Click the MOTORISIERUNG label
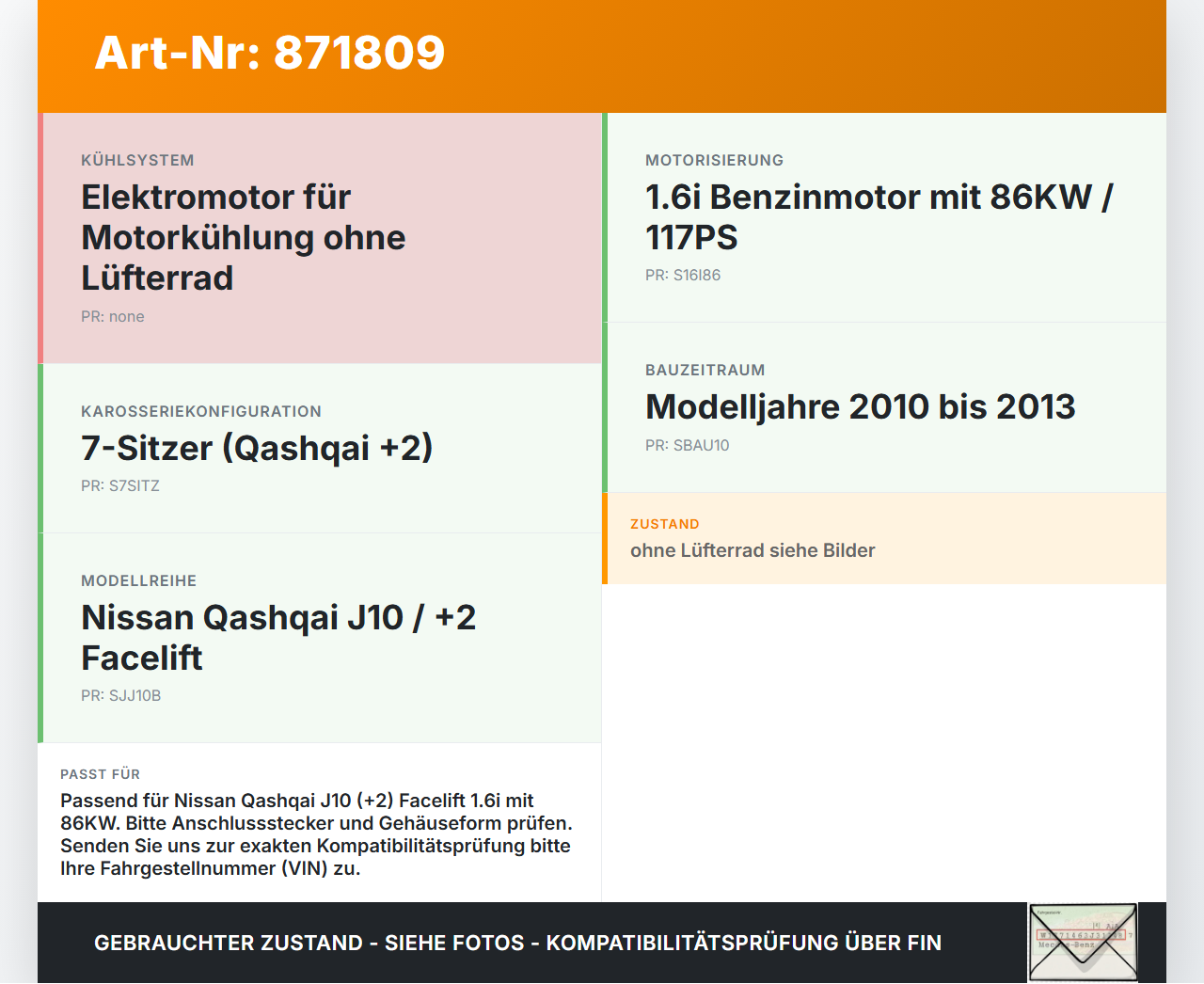This screenshot has height=984, width=1204. tap(715, 161)
